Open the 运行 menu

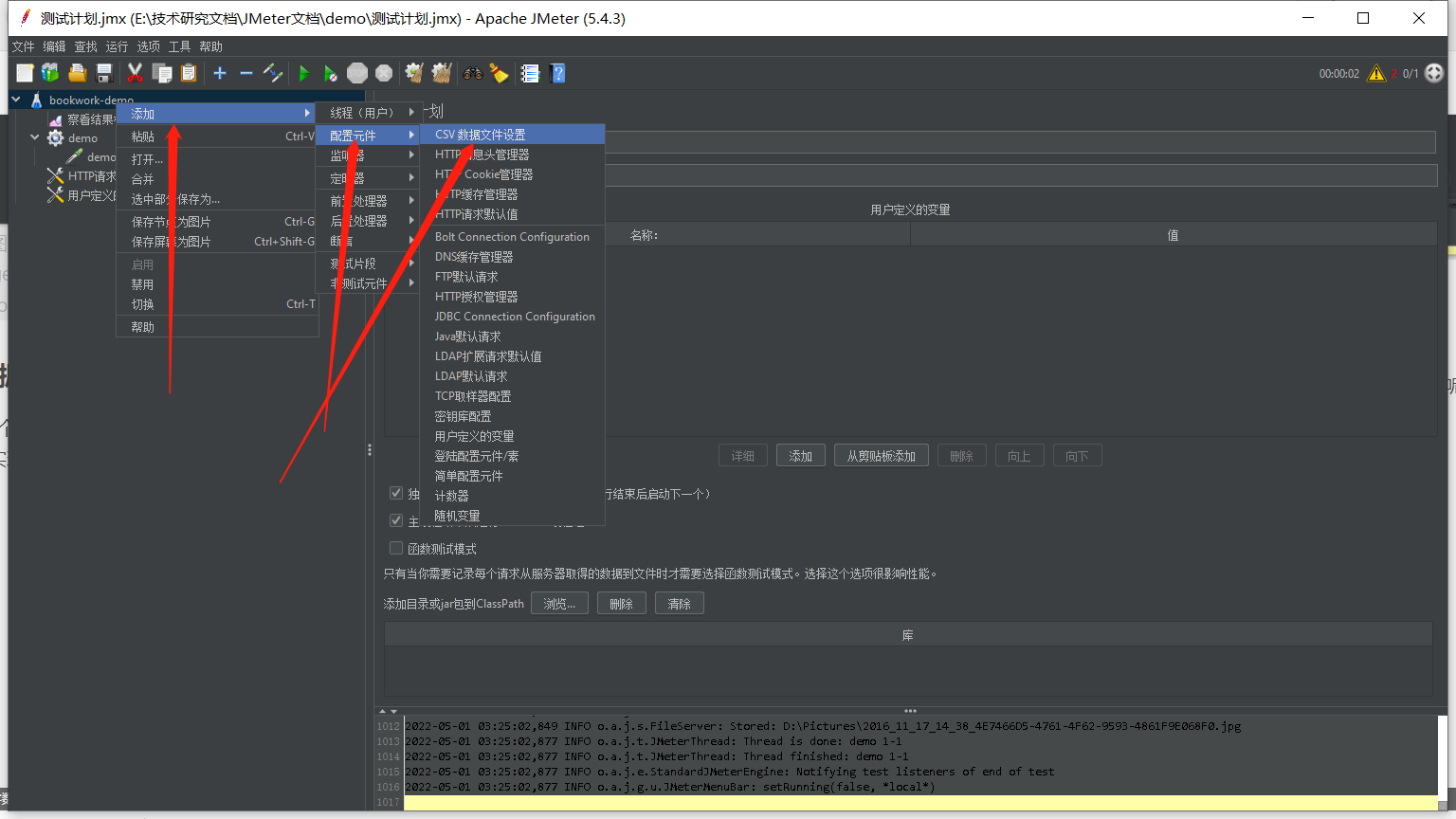117,46
